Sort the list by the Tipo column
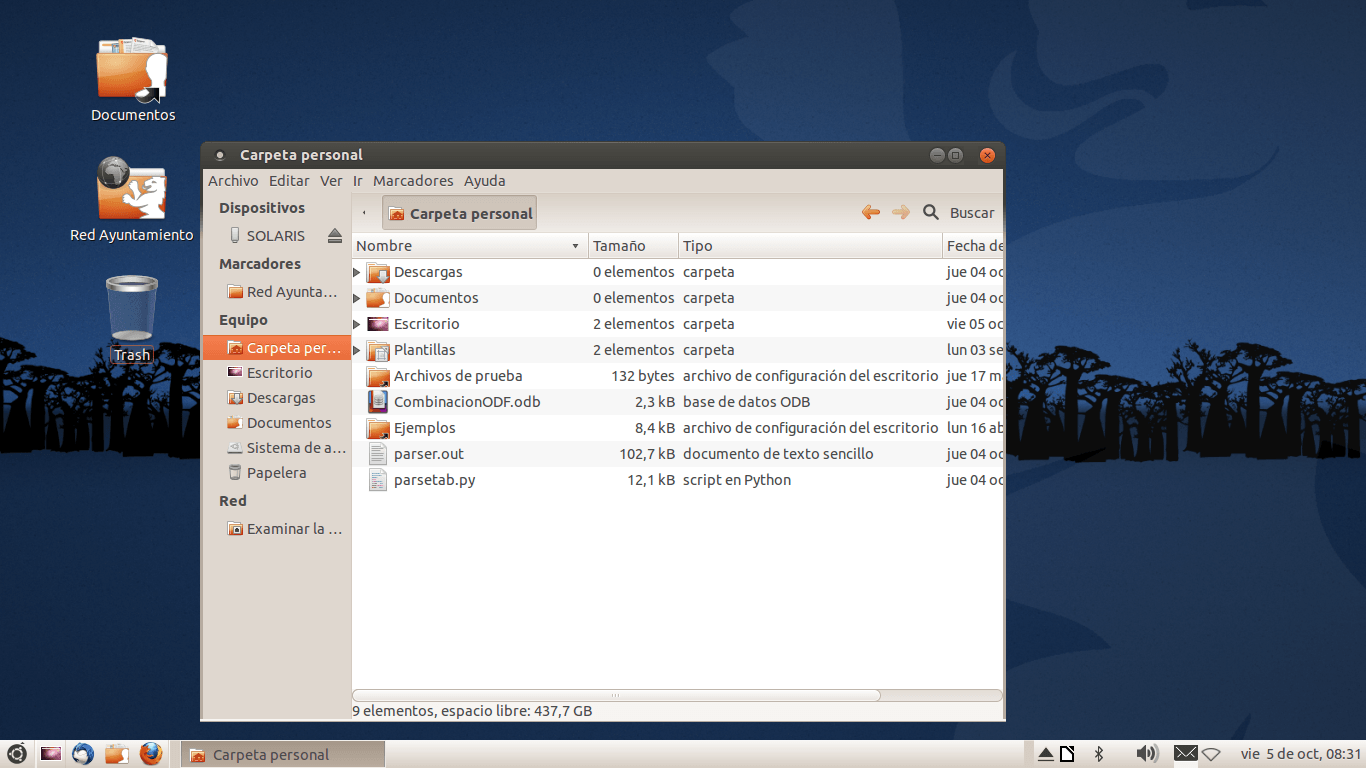Screen dimensions: 1366x768 811,246
